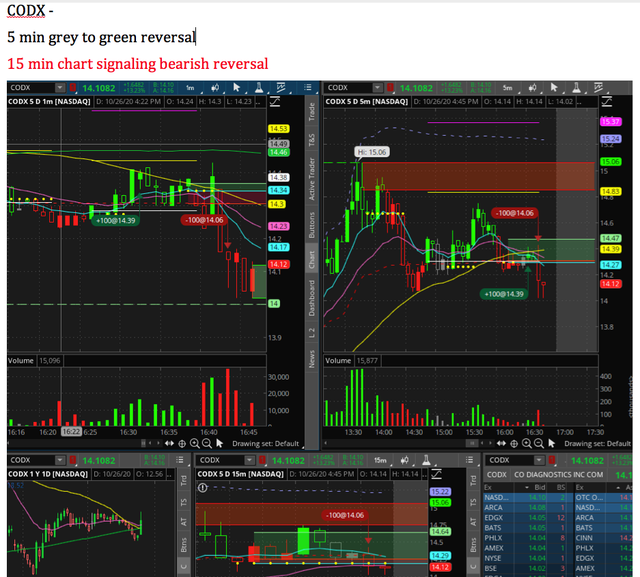640x577 pixels.
Task: Zoom in on the 1m chart
Action: click(195, 444)
